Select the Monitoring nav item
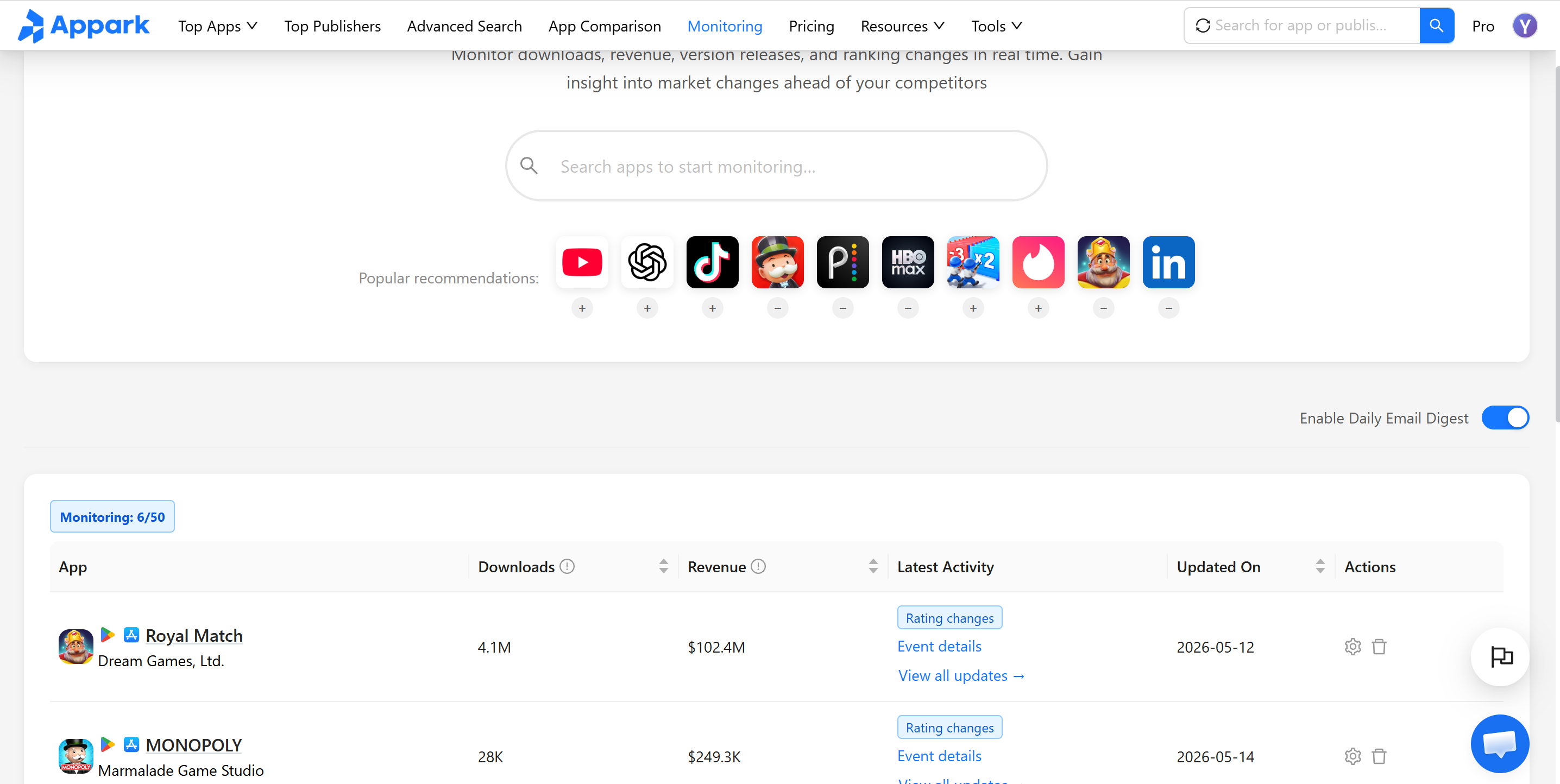The height and width of the screenshot is (784, 1560). 725,26
